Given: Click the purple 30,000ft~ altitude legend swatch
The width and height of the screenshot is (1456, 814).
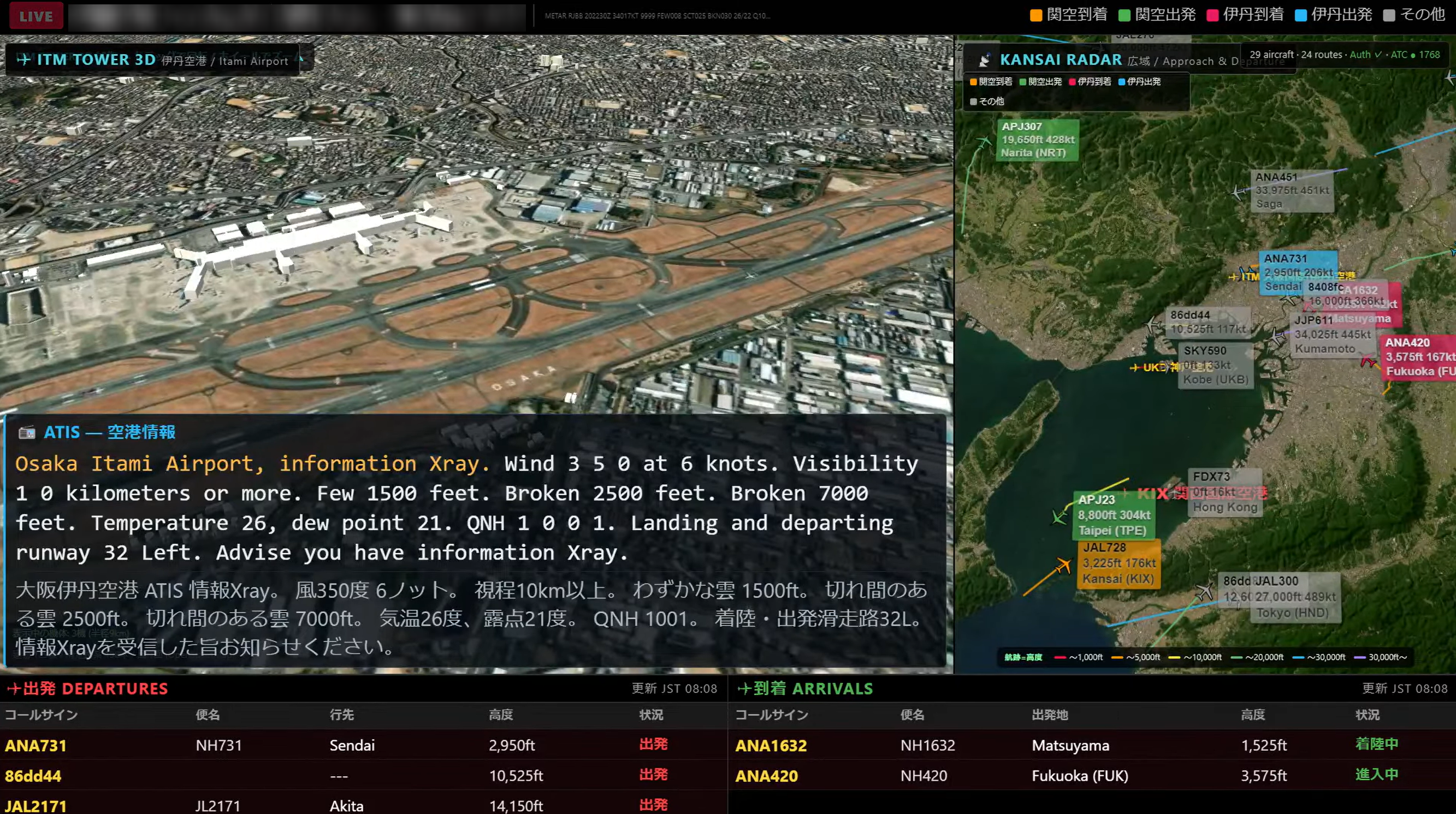Looking at the screenshot, I should [1359, 657].
